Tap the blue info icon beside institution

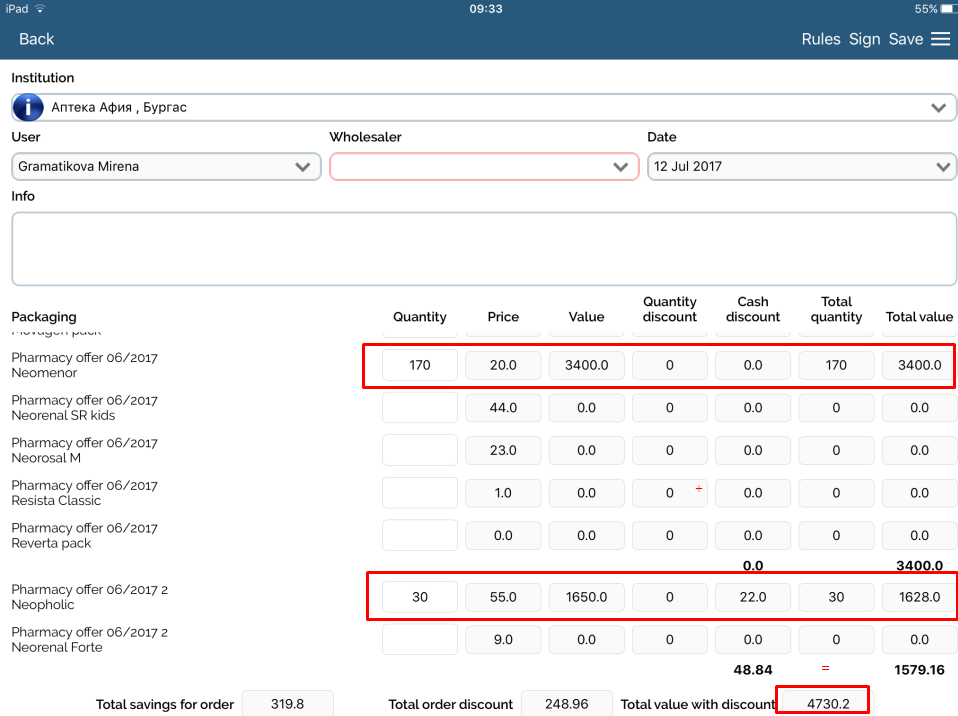coord(28,107)
